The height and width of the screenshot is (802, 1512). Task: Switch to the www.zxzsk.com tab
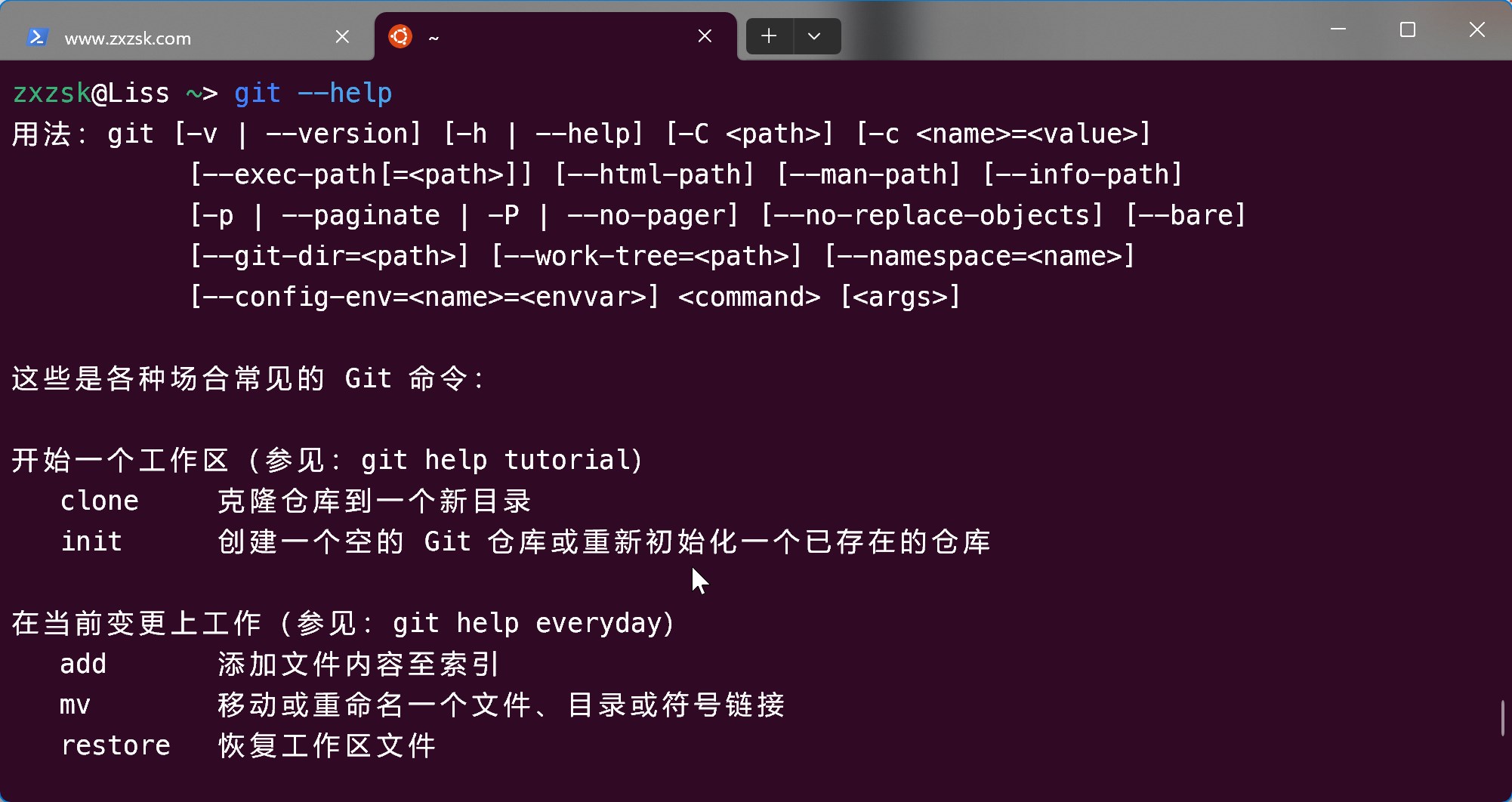(x=128, y=39)
